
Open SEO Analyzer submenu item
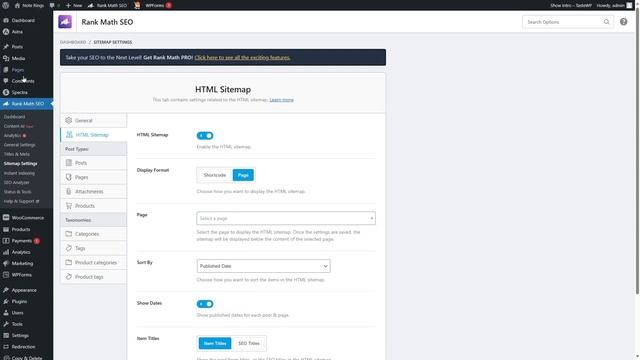click(16, 182)
